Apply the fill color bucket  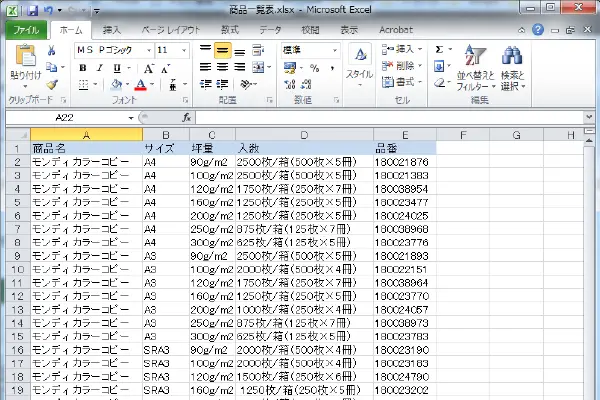click(x=116, y=85)
